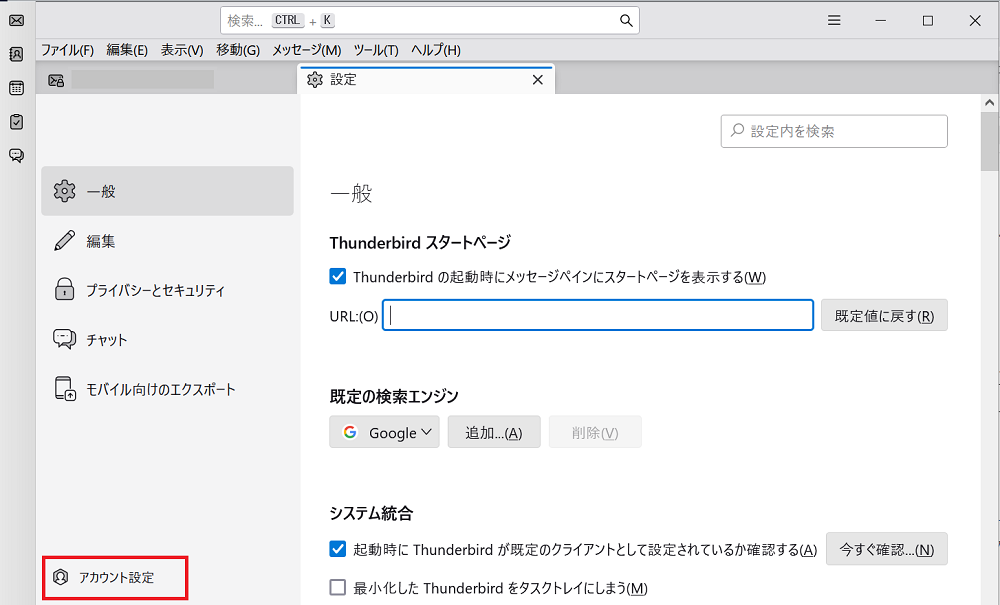This screenshot has width=1000, height=605.
Task: Enable minimize Thunderbird to tray checkbox
Action: tap(338, 588)
